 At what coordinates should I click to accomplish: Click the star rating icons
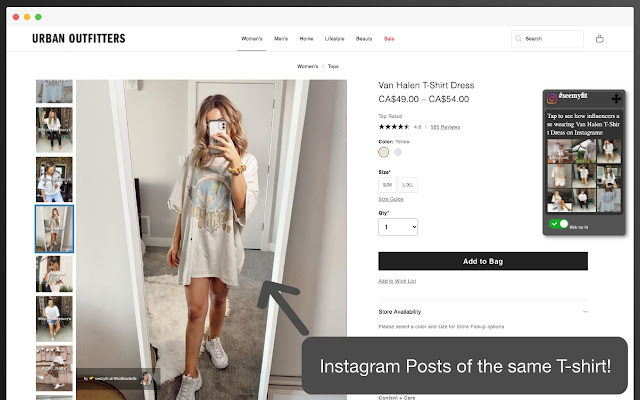(x=393, y=127)
